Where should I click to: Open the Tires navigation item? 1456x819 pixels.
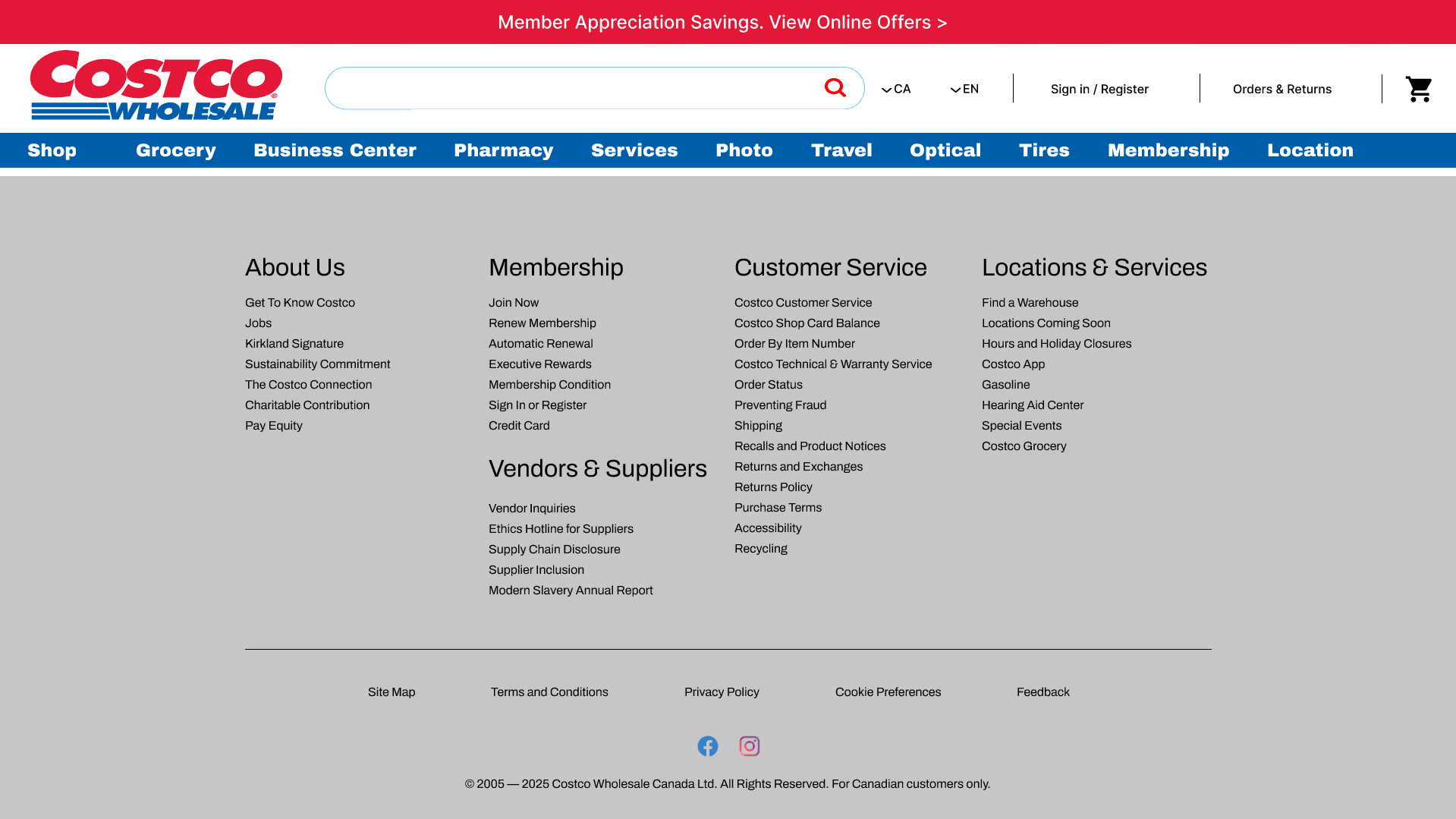click(1044, 150)
